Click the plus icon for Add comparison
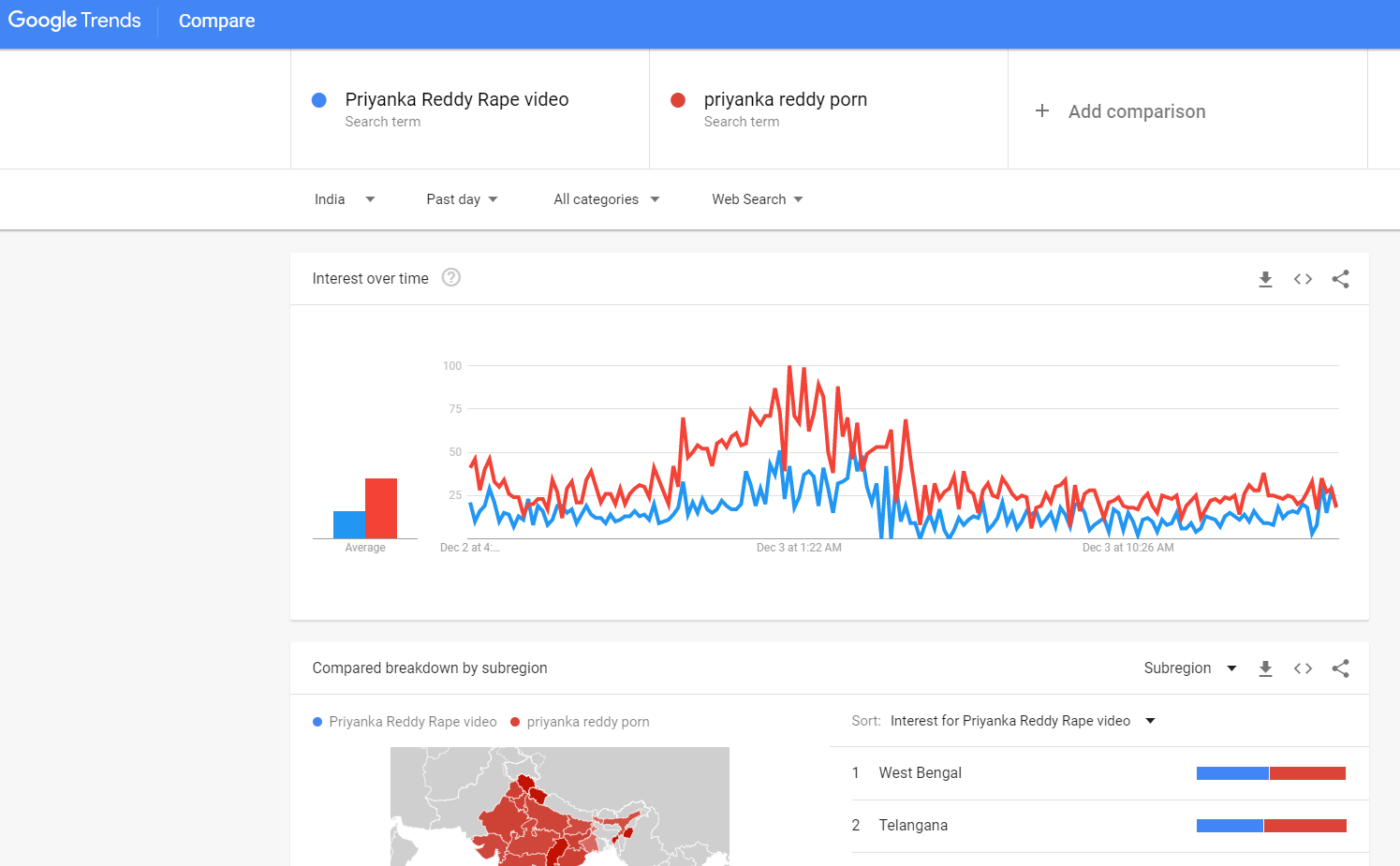Screen dimensions: 1400x866 pos(1042,110)
